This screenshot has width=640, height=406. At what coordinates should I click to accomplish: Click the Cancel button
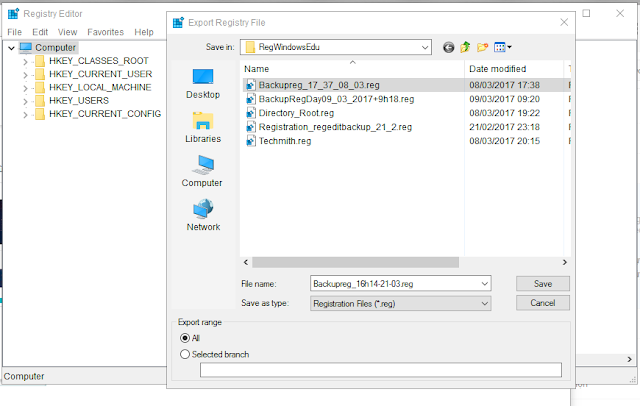click(542, 303)
